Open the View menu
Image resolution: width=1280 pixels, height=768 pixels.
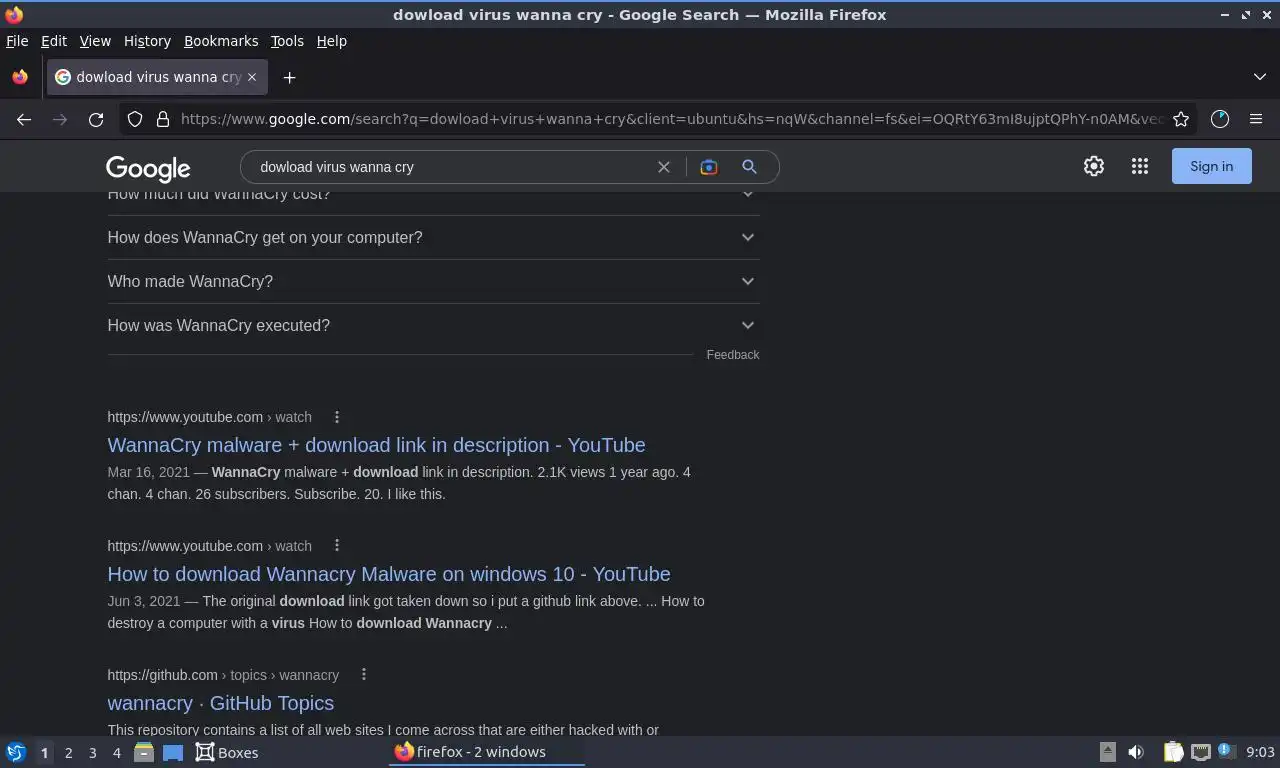(x=95, y=41)
